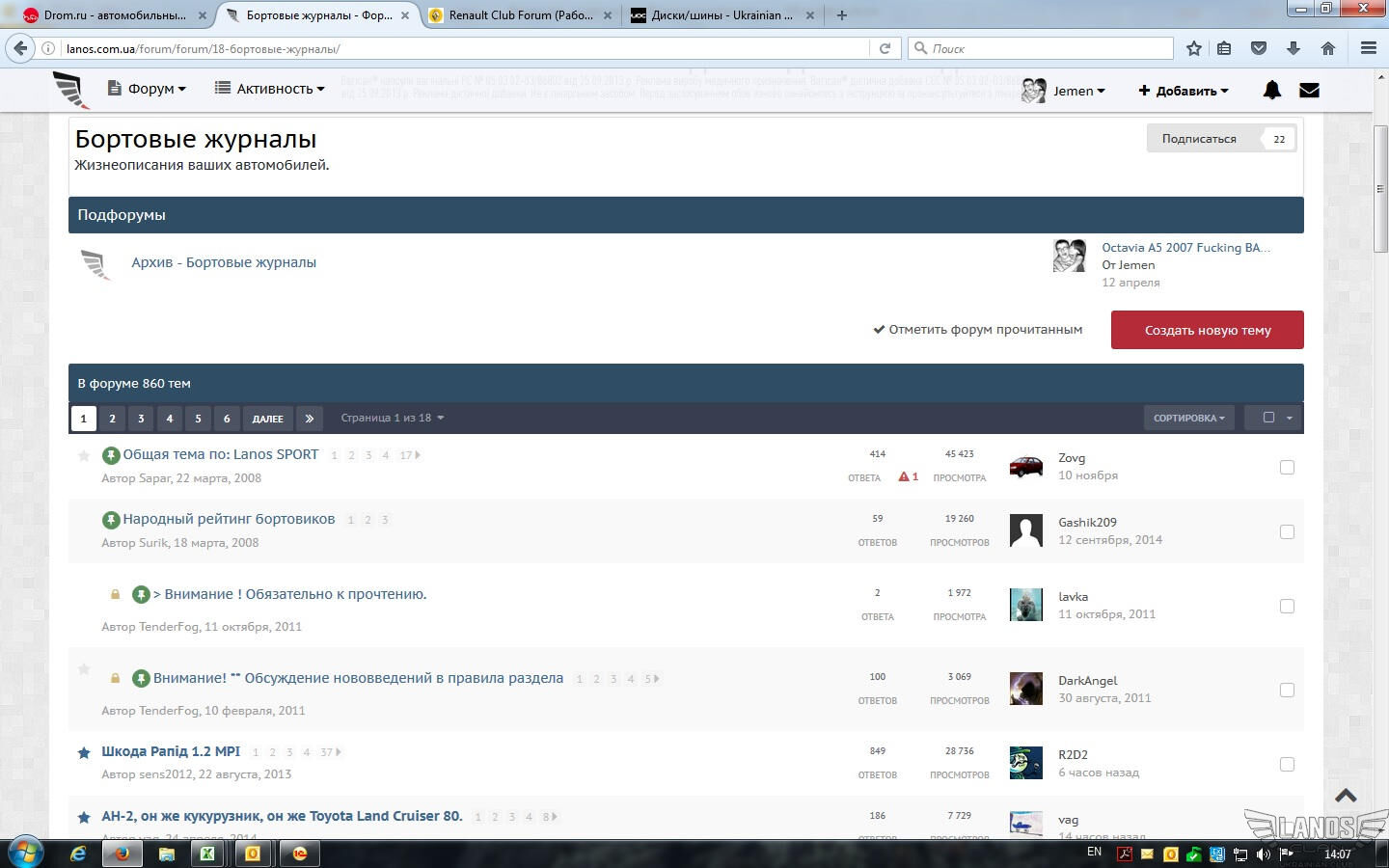Go to page 2 of the topic list
Screen dimensions: 1389x868
[112, 419]
